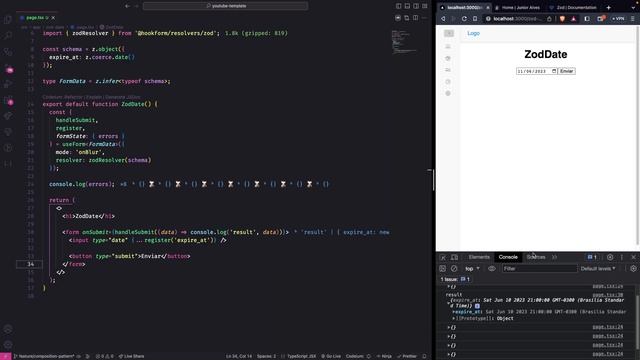Open youtube-template command center search
This screenshot has width=640, height=360.
click(225, 6)
